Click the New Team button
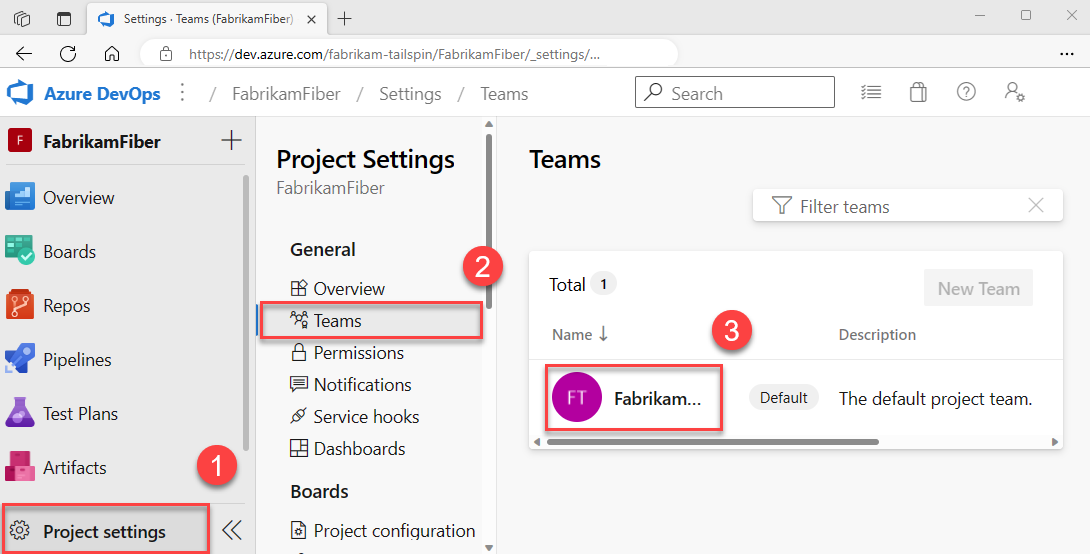Viewport: 1090px width, 554px height. (978, 289)
